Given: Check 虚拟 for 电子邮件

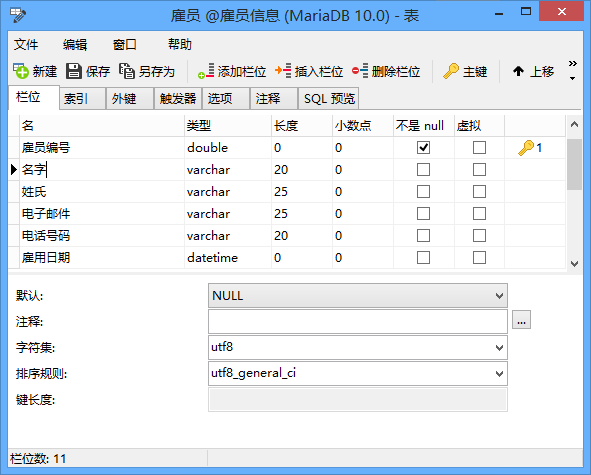Looking at the screenshot, I should click(x=479, y=214).
